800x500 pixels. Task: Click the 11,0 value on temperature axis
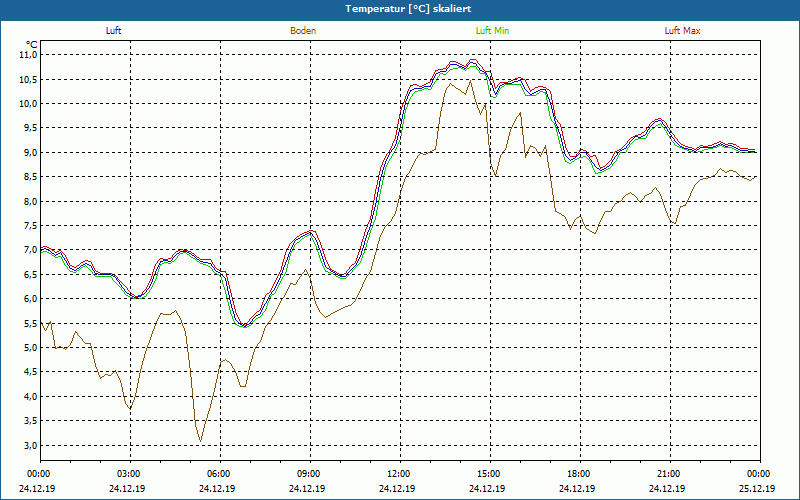coord(29,55)
